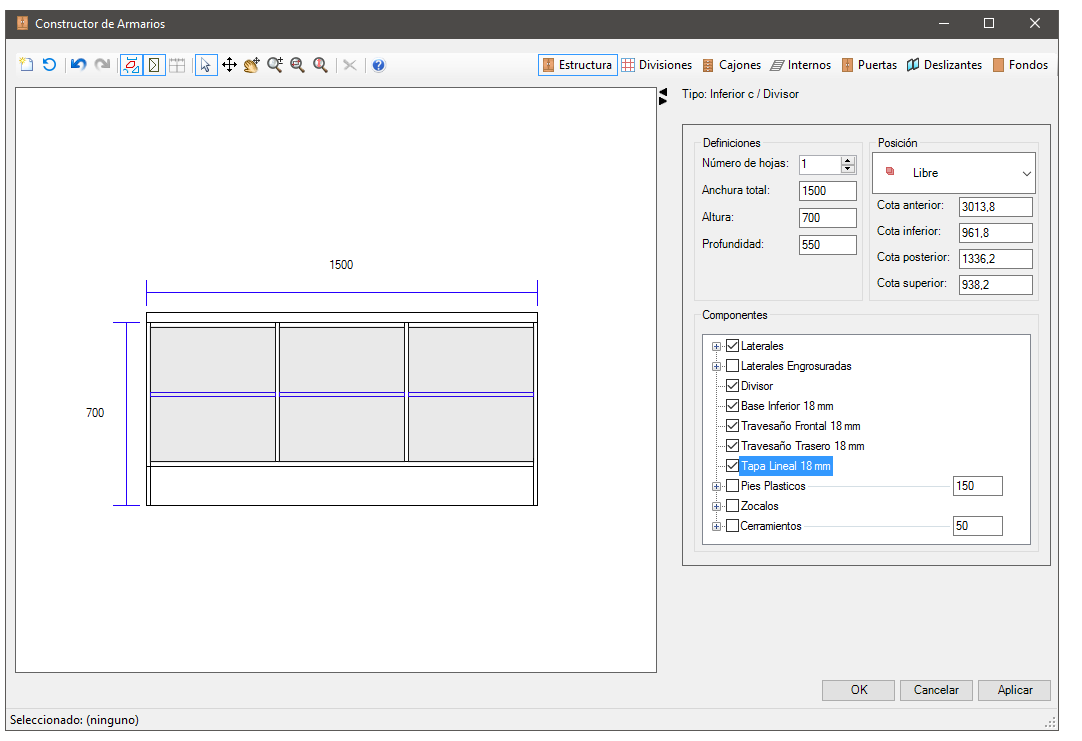Uncheck the Laterales checkbox
This screenshot has width=1082, height=741.
coord(733,346)
